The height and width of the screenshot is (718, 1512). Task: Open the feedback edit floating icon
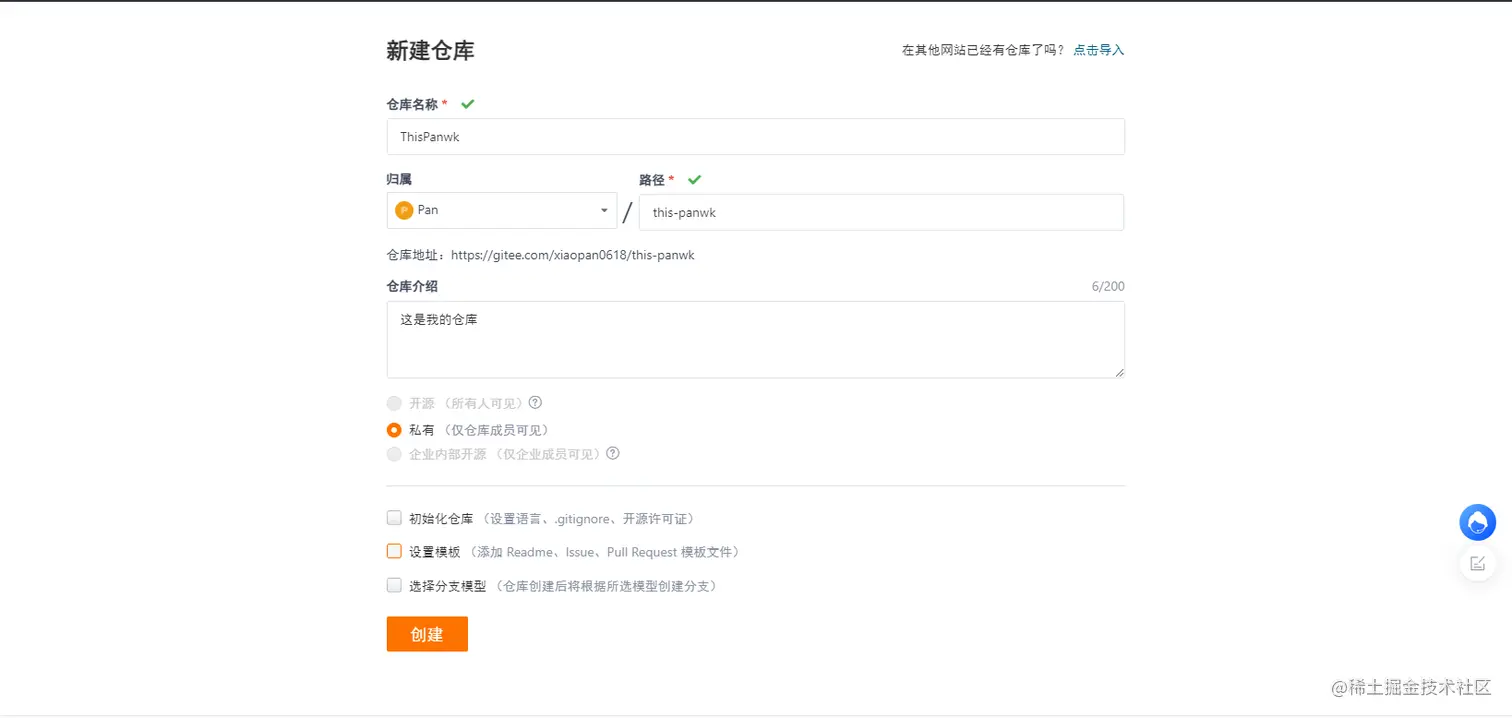point(1478,563)
